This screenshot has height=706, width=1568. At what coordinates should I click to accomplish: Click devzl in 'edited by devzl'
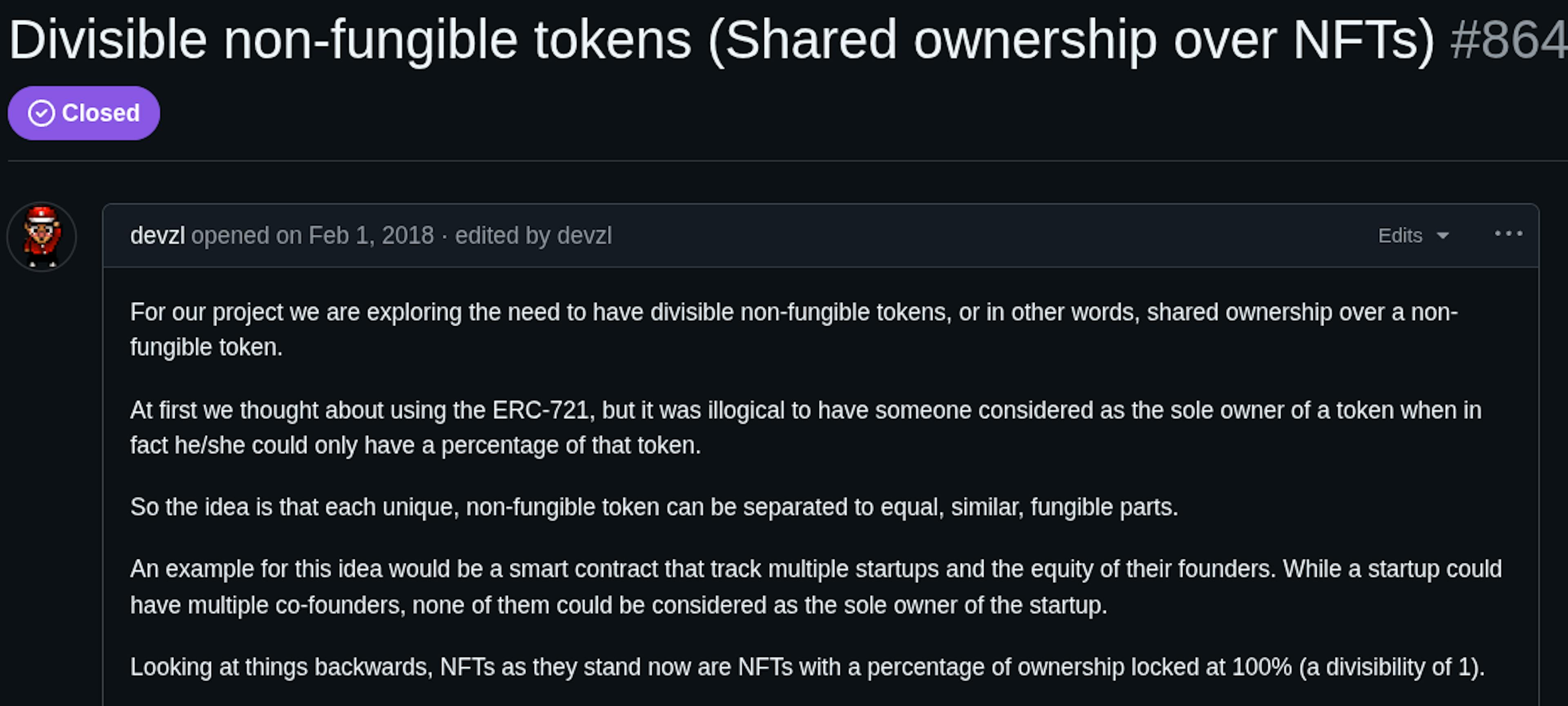tap(584, 236)
